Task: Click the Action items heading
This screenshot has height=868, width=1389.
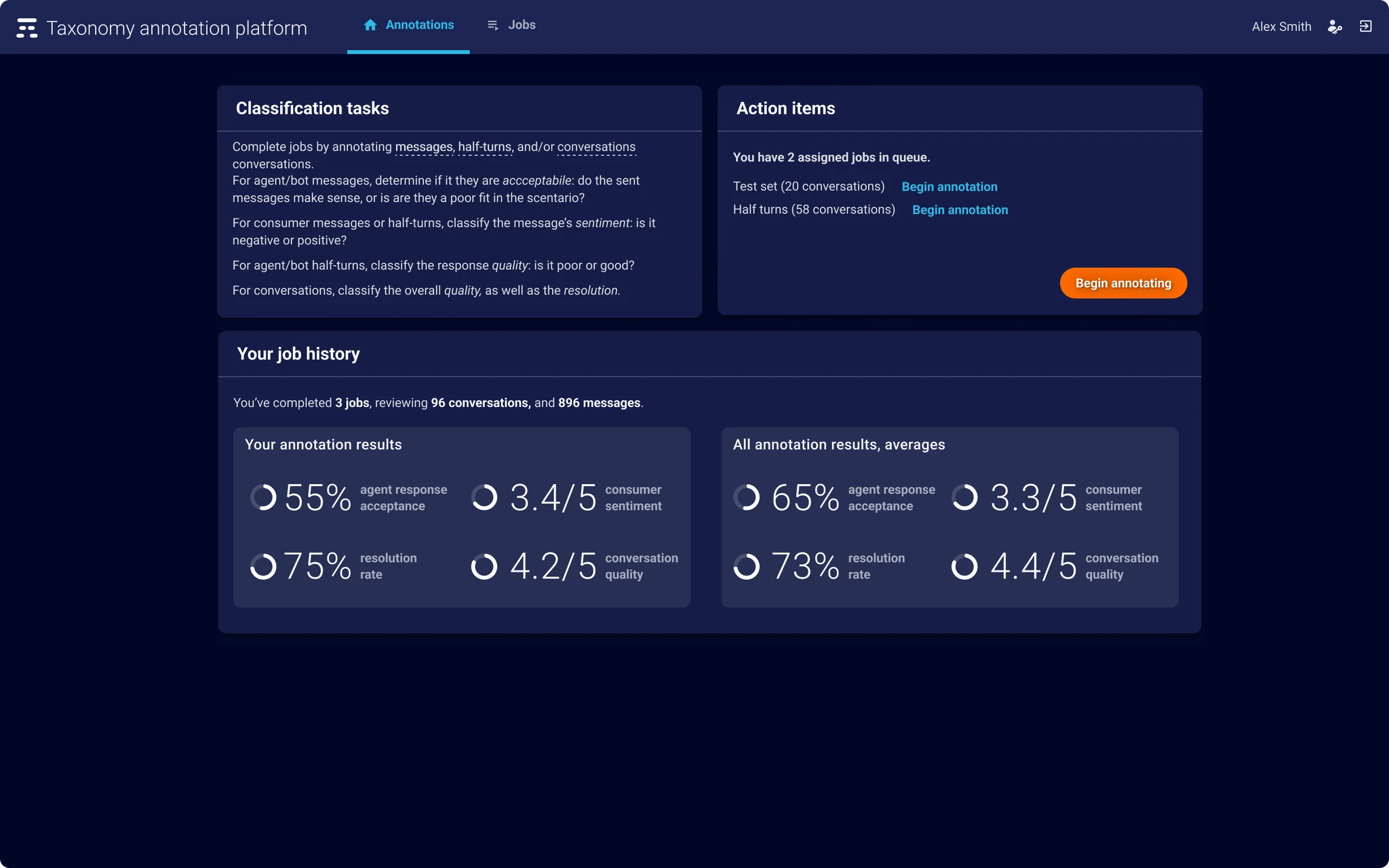Action: pos(785,108)
